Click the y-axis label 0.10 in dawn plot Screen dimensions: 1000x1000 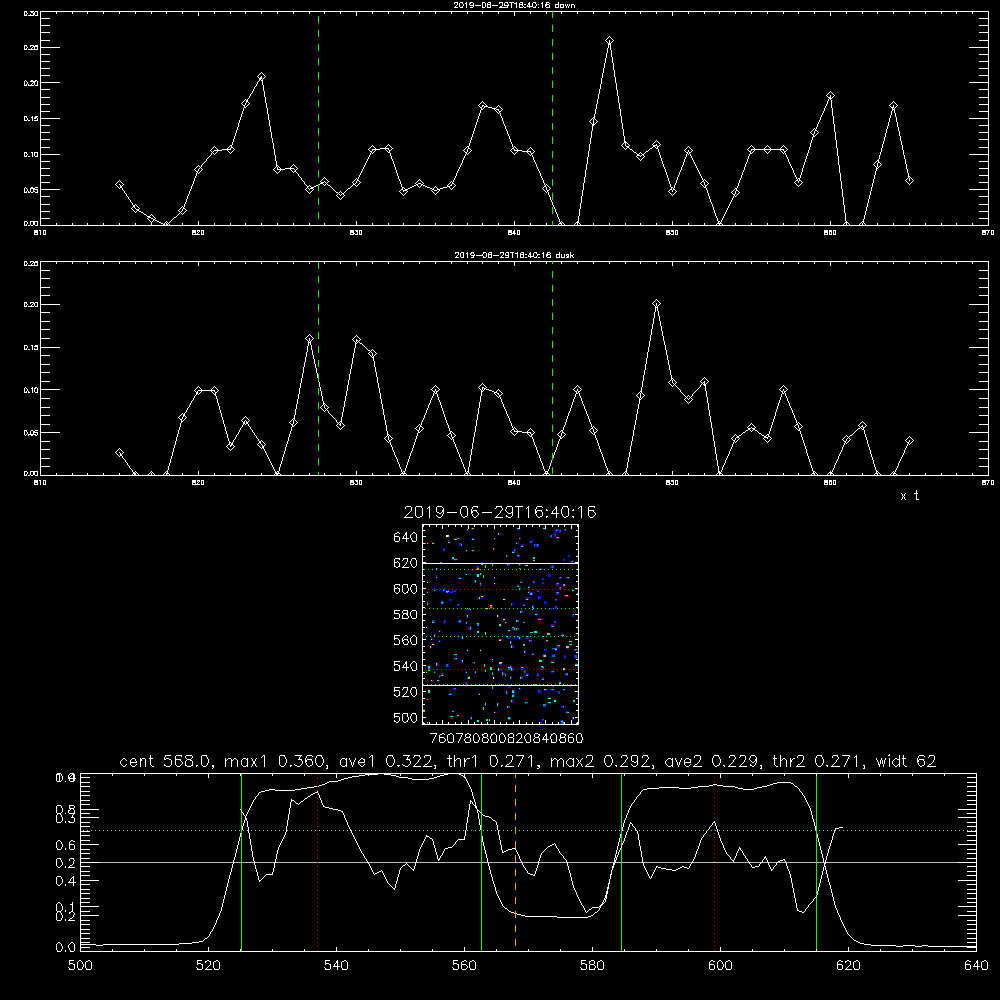point(31,154)
